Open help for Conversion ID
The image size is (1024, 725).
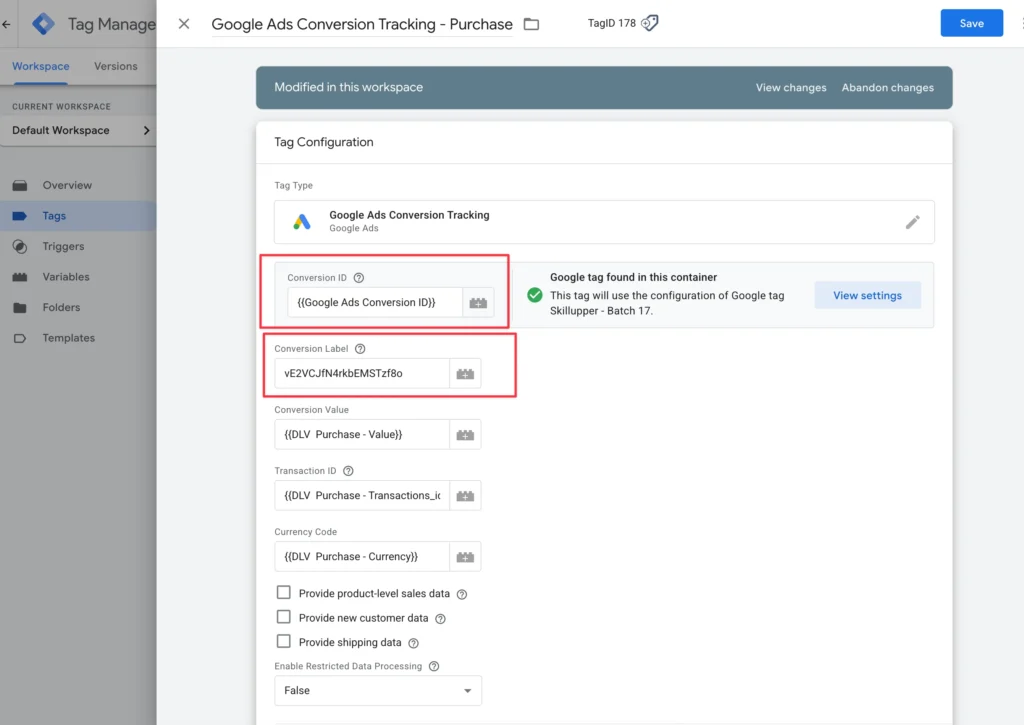(x=359, y=278)
